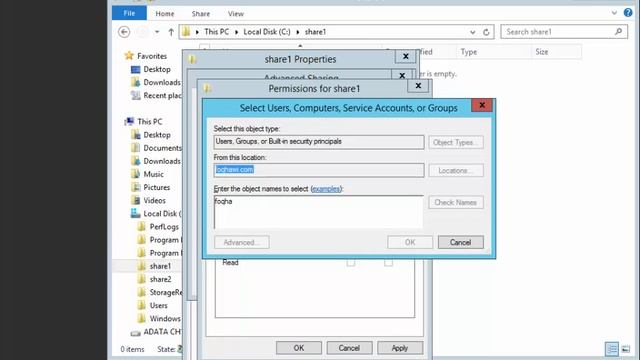Click Local Disk (C:) breadcrumb
Viewport: 640px width, 360px height.
[x=267, y=32]
